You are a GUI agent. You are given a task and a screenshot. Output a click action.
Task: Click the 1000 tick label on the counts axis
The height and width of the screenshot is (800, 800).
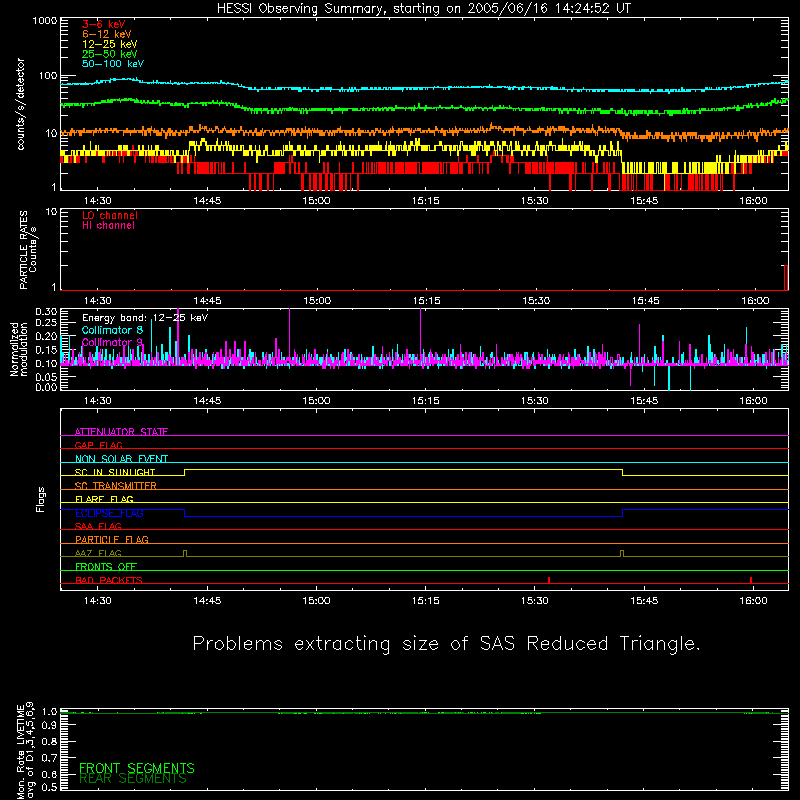coord(45,21)
